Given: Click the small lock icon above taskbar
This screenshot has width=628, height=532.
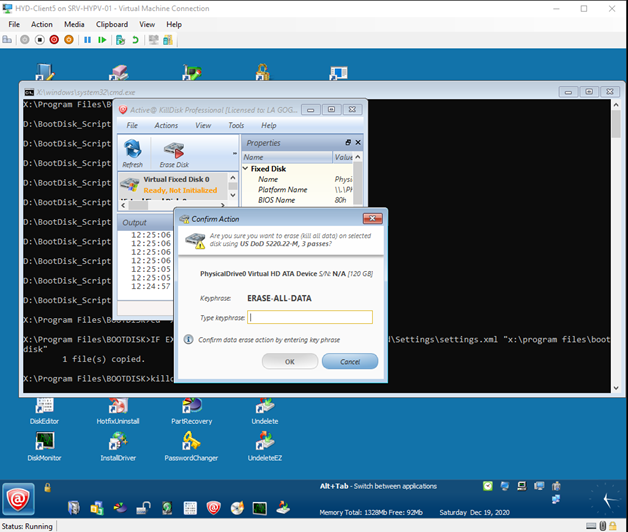Looking at the screenshot, I should pos(48,488).
